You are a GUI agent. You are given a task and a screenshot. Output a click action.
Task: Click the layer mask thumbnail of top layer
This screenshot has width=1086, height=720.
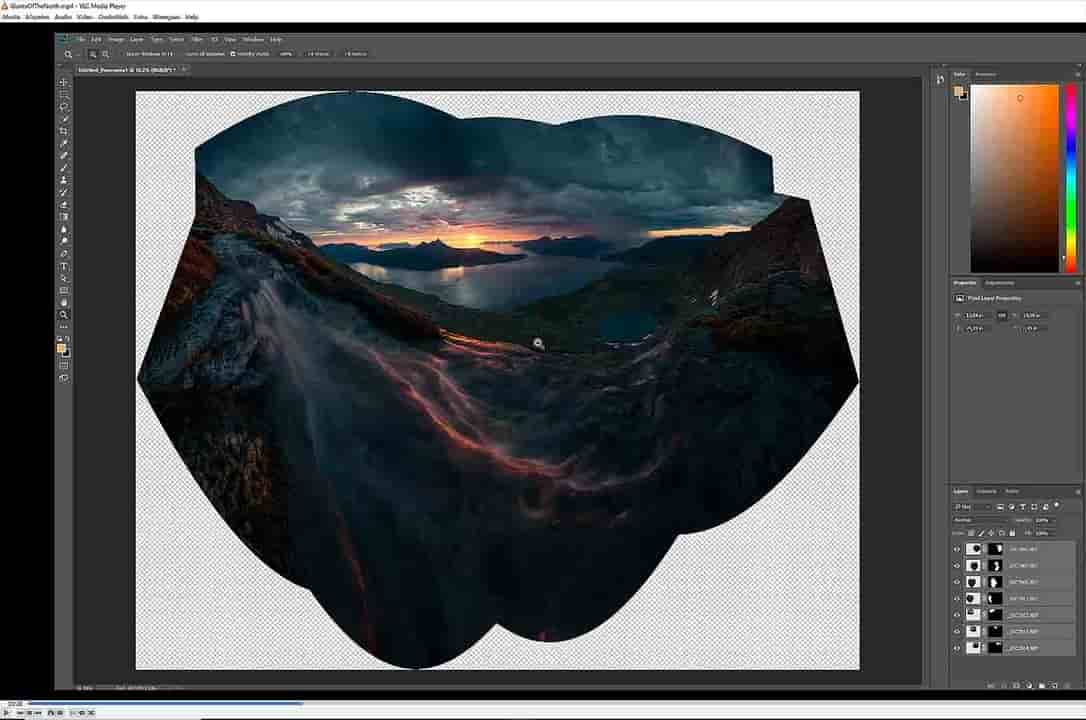[995, 549]
